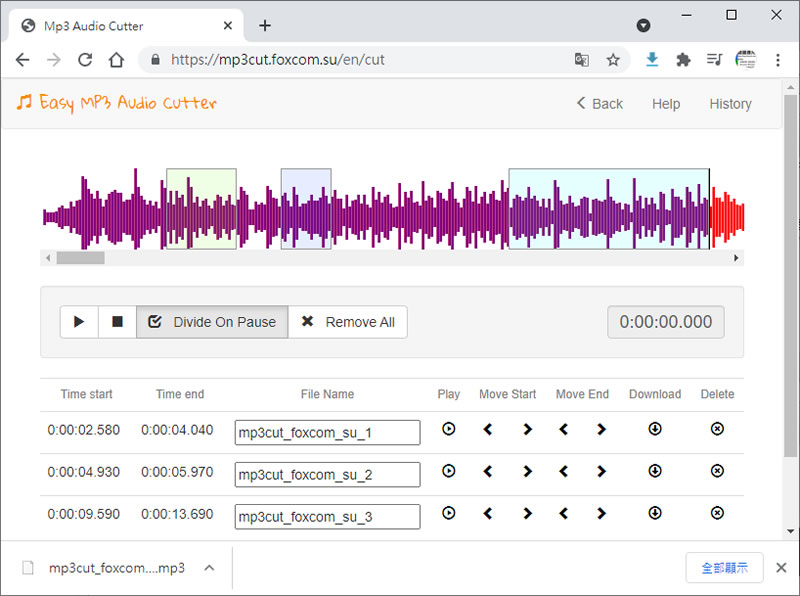800x596 pixels.
Task: Delete the mp3cut_foxcom_su_3 segment
Action: tap(717, 513)
